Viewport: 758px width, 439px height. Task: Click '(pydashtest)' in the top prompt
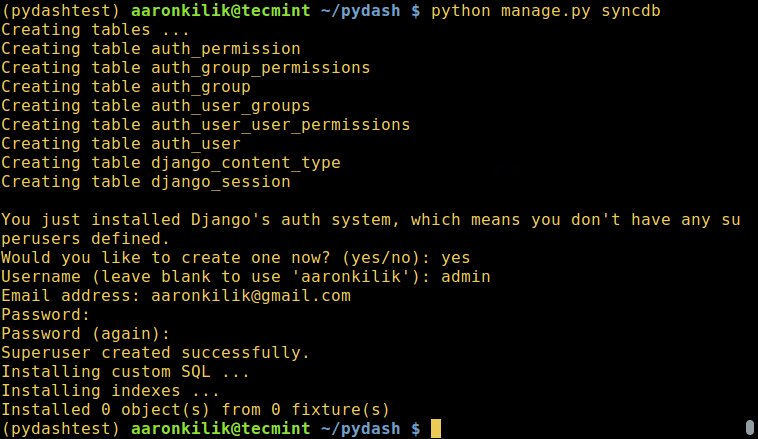coord(60,10)
